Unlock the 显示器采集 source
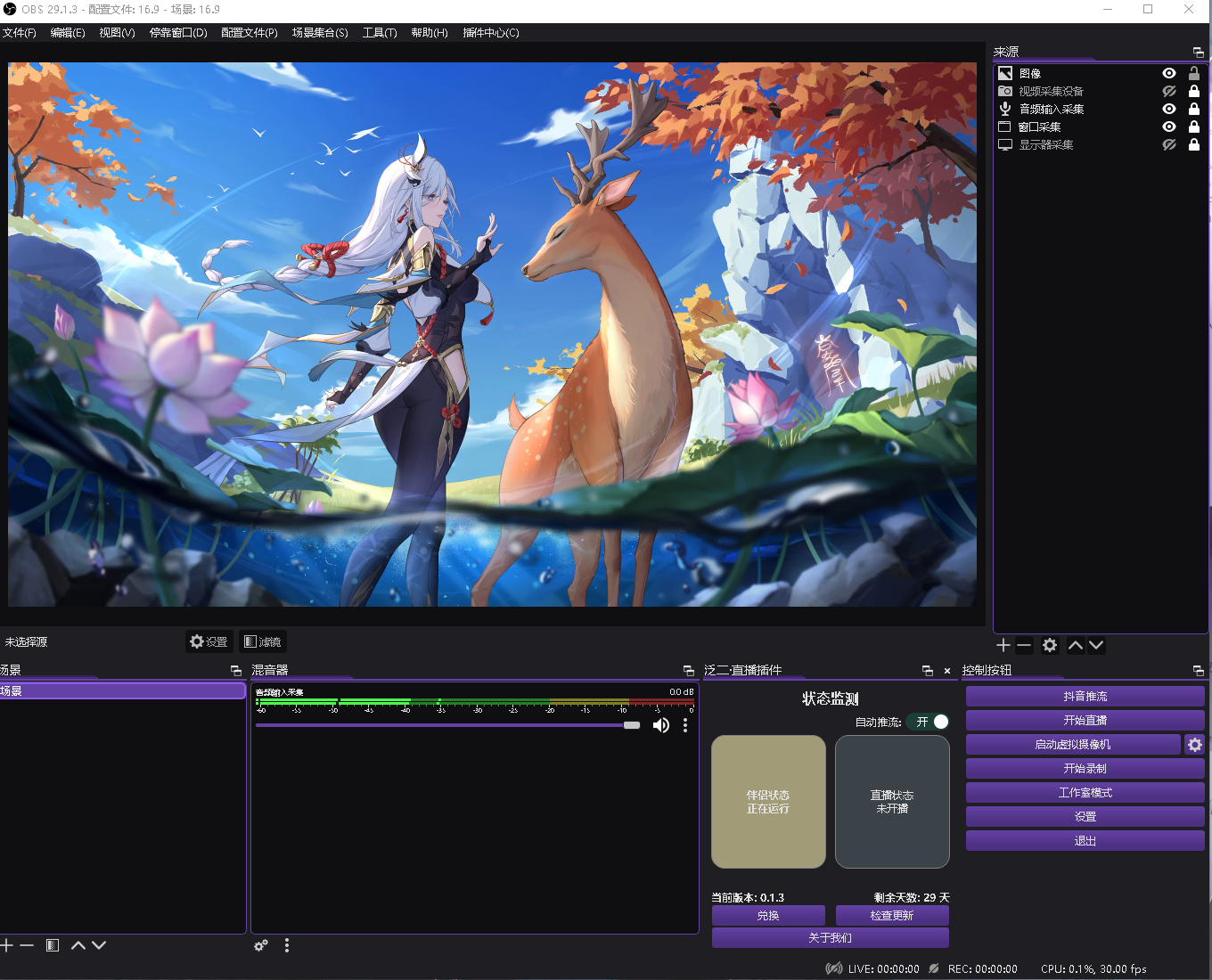The width and height of the screenshot is (1212, 980). 1194,144
